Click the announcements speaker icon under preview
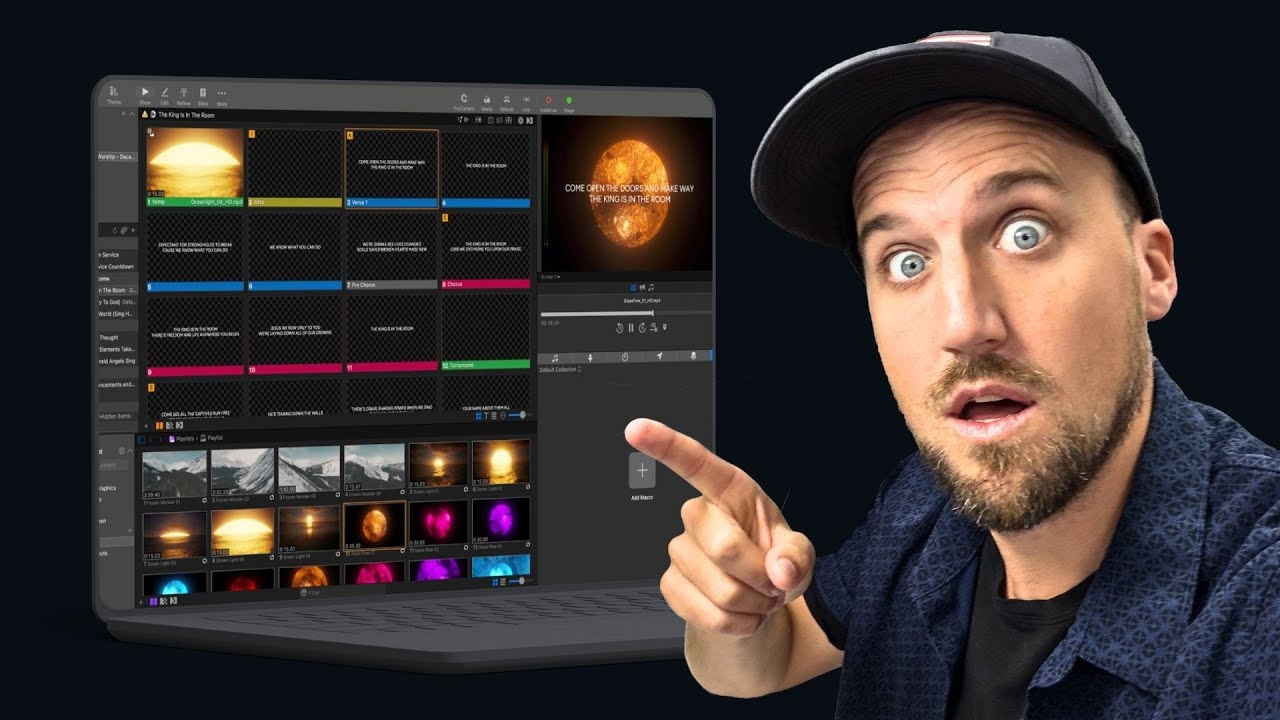The width and height of the screenshot is (1280, 720). coord(640,288)
